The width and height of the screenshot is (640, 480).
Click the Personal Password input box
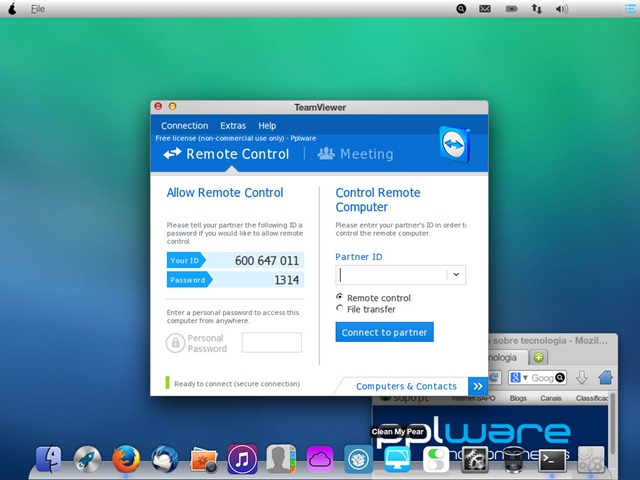(x=272, y=342)
